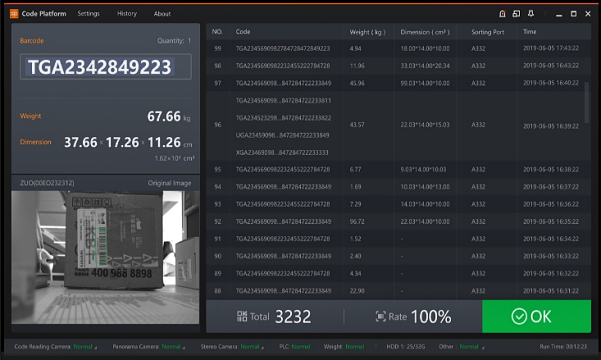
Task: Click the barcode field TGA2342849223
Action: point(106,67)
